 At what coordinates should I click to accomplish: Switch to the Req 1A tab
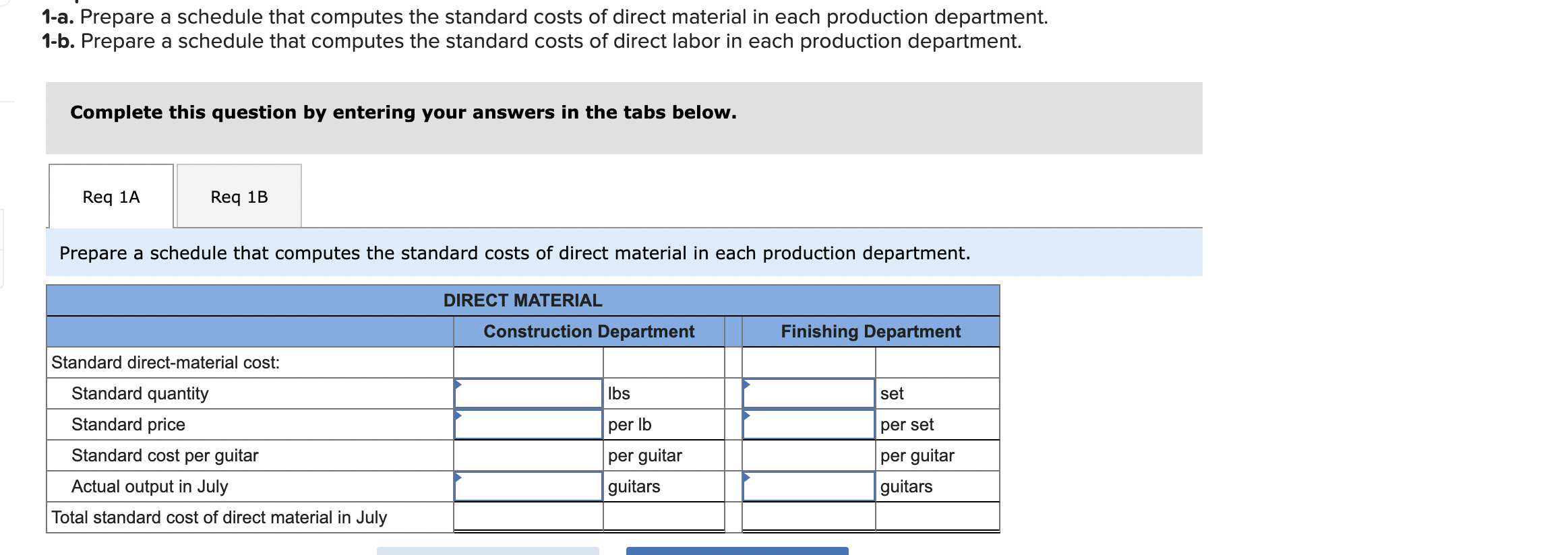pos(111,197)
